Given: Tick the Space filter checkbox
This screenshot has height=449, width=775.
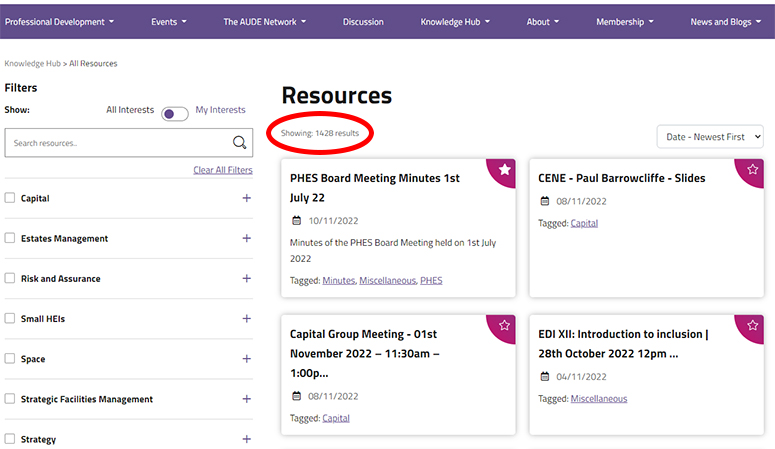Looking at the screenshot, I should (10, 359).
